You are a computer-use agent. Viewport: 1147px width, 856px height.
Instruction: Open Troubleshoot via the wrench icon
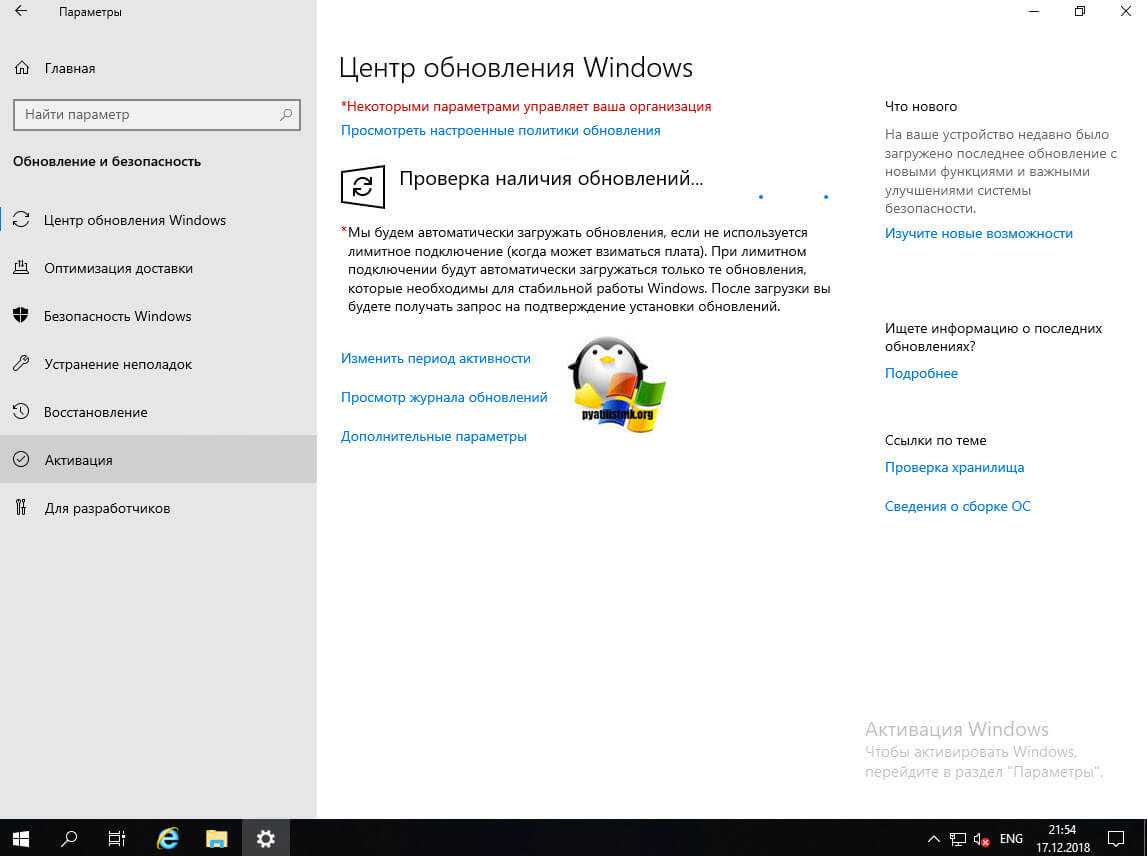coord(21,364)
